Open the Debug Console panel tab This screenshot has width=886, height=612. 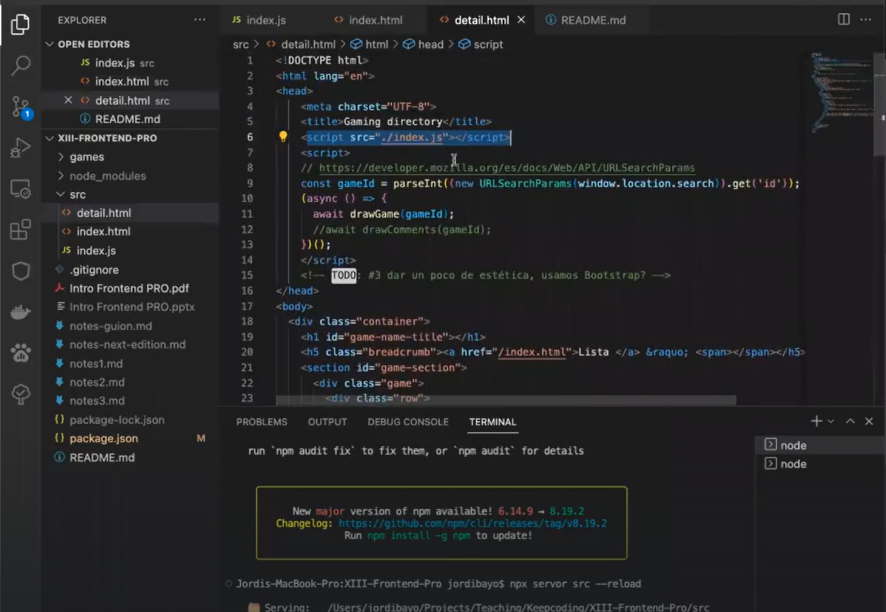408,422
